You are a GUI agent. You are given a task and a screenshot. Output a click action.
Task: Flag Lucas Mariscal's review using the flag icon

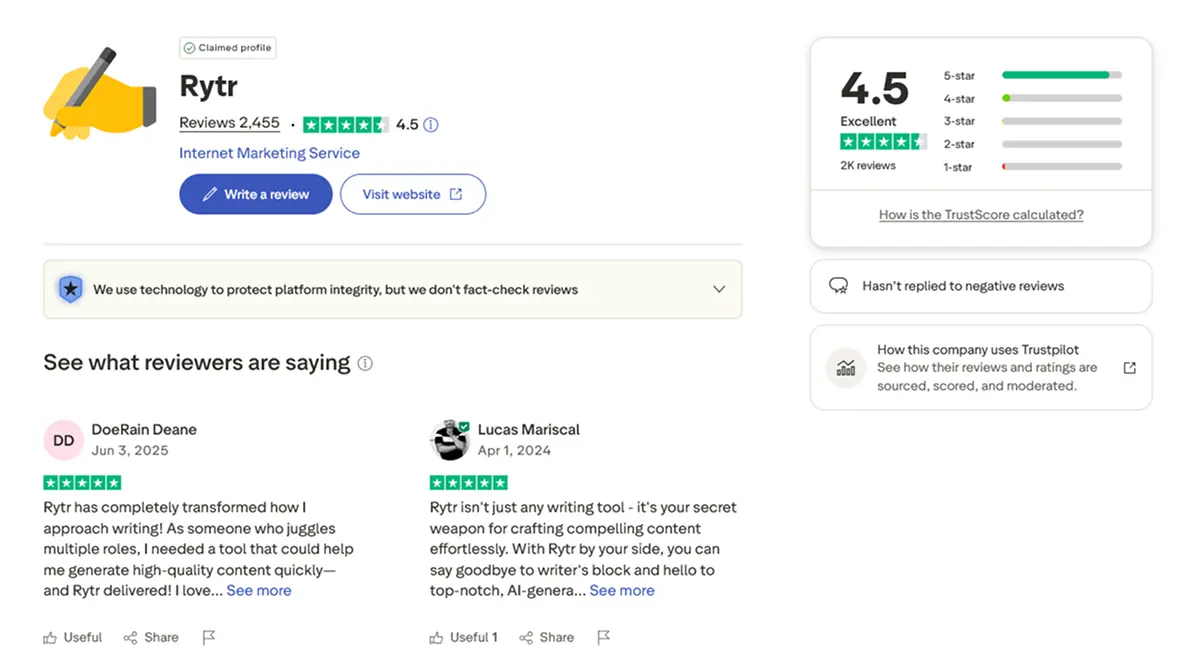coord(603,637)
